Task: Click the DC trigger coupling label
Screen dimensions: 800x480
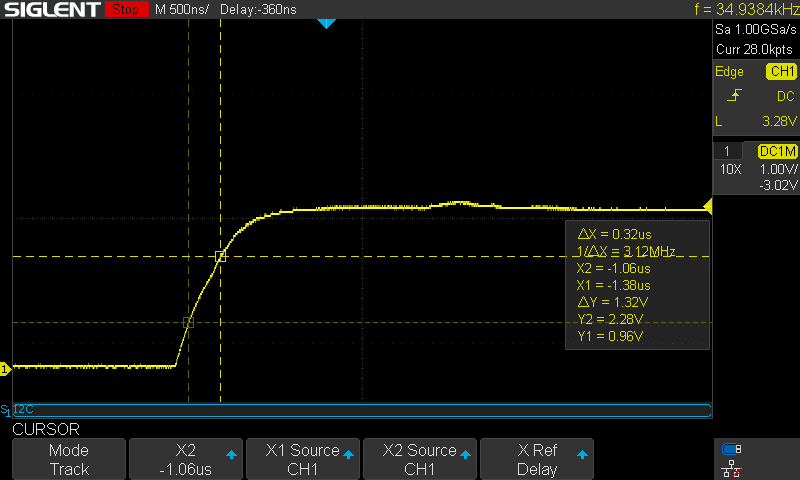Action: (786, 96)
